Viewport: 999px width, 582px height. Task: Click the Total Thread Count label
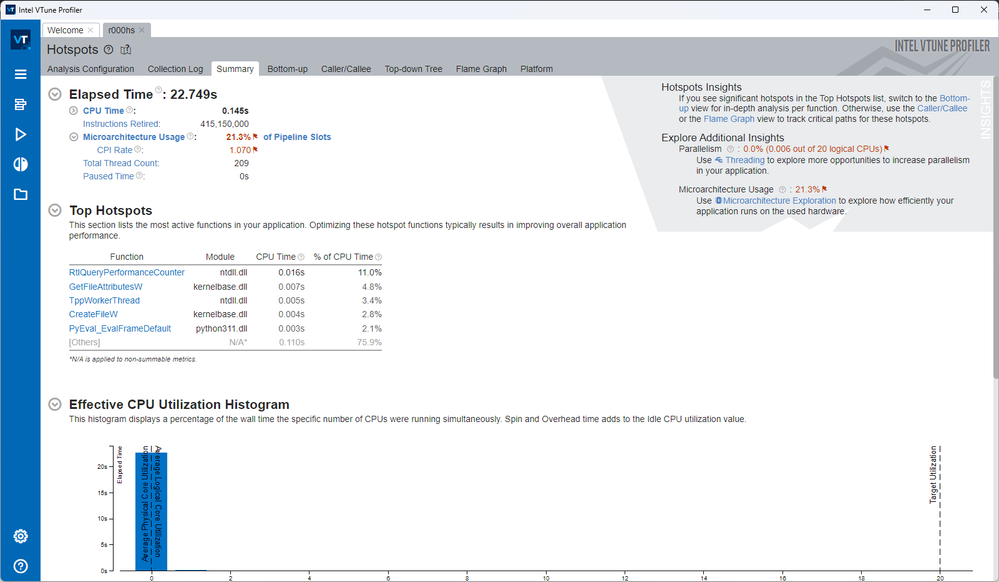coord(121,163)
